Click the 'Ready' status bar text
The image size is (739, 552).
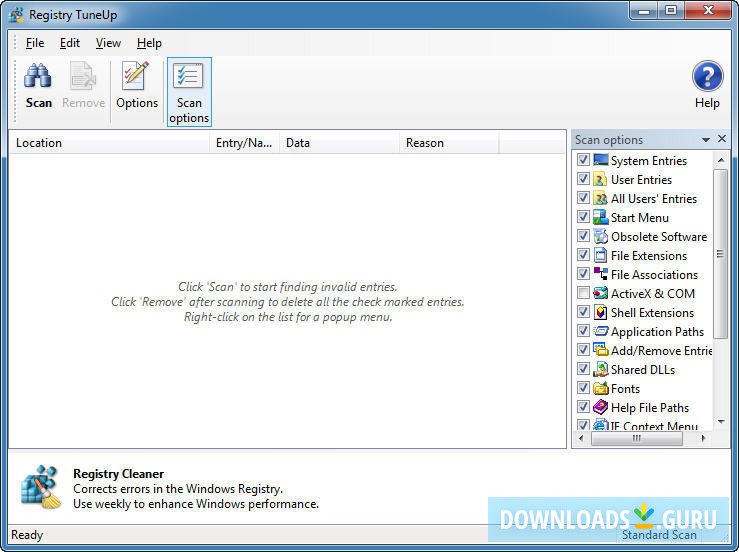[27, 535]
